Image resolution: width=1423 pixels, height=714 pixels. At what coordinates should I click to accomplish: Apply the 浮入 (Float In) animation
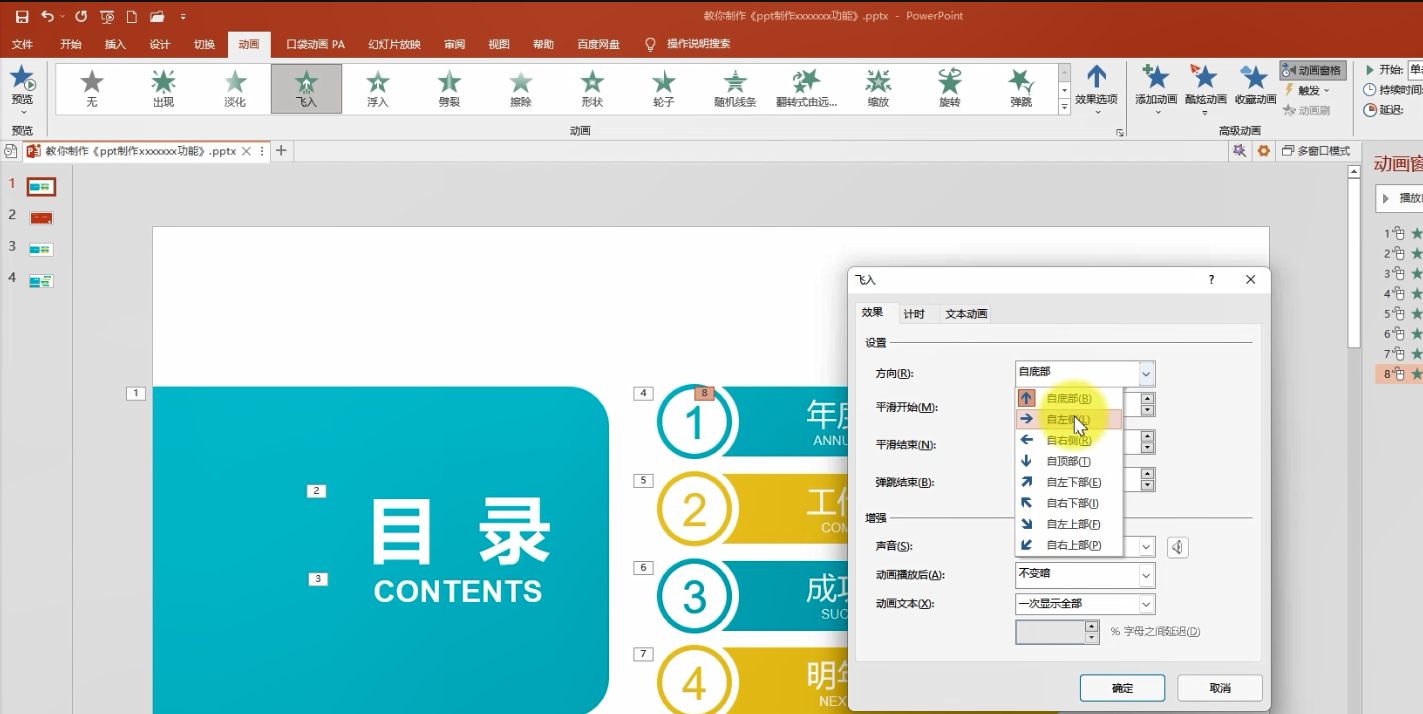[x=378, y=89]
